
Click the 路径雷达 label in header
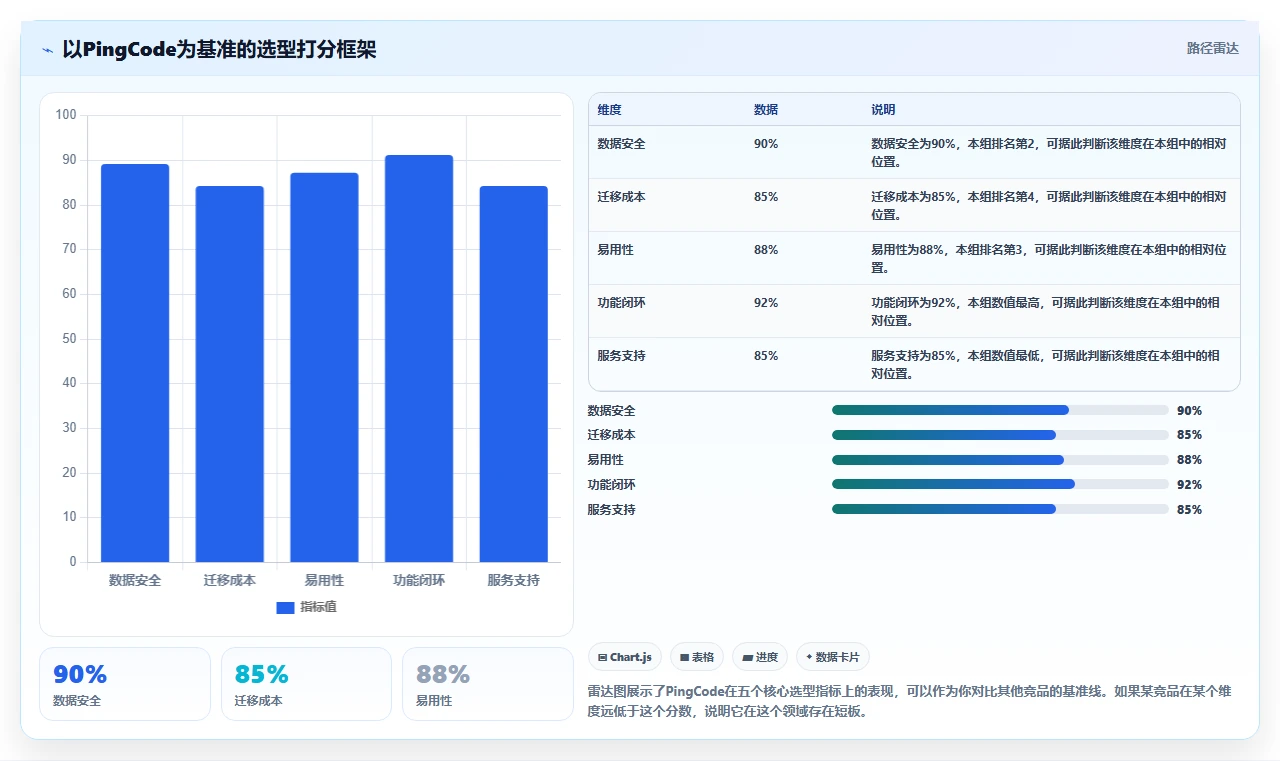(1212, 48)
